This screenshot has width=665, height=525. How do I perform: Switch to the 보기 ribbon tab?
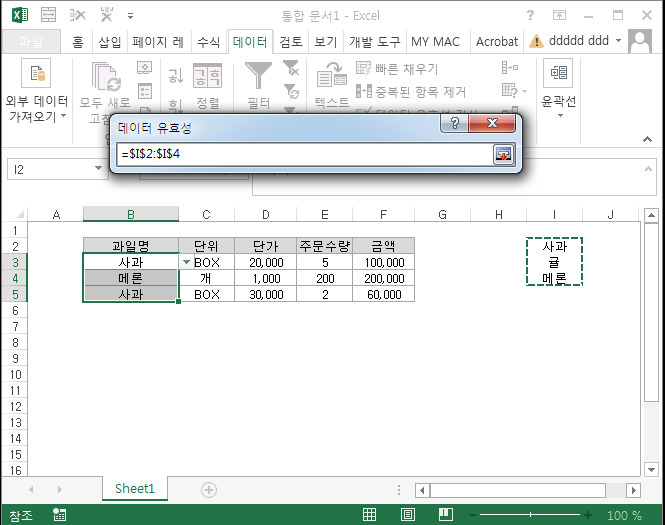point(326,42)
